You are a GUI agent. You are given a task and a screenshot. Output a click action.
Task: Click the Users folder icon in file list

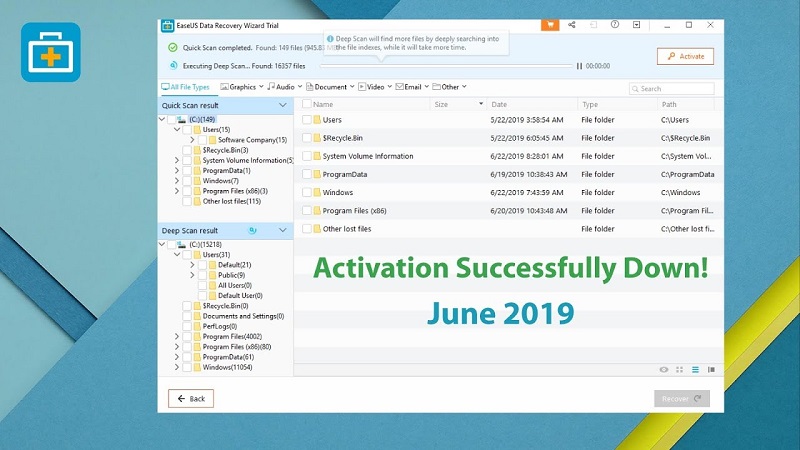pyautogui.click(x=317, y=119)
